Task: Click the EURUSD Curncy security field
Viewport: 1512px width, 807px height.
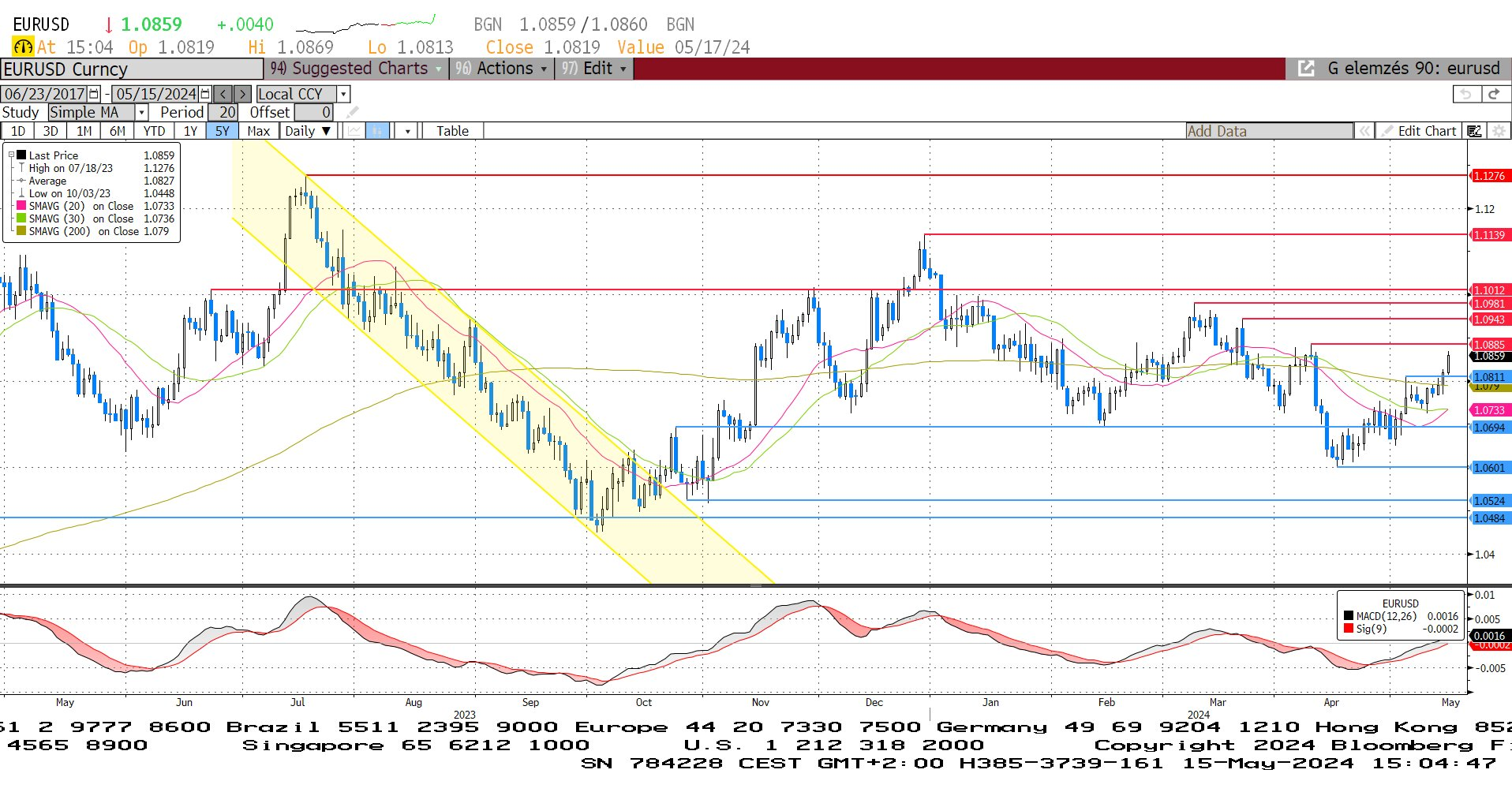Action: point(132,69)
